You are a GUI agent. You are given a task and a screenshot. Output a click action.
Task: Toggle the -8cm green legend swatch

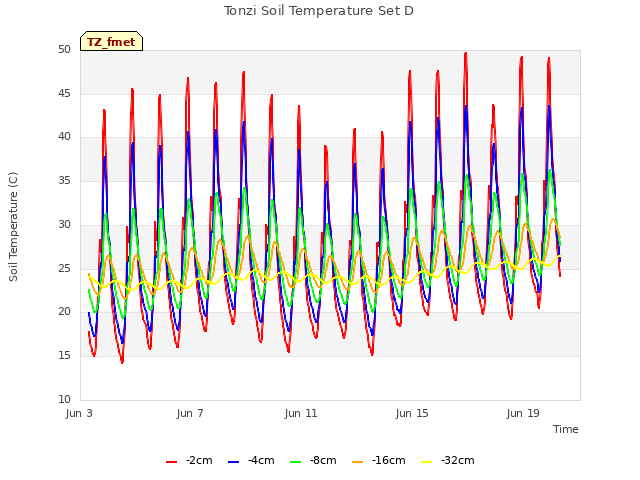point(296,462)
